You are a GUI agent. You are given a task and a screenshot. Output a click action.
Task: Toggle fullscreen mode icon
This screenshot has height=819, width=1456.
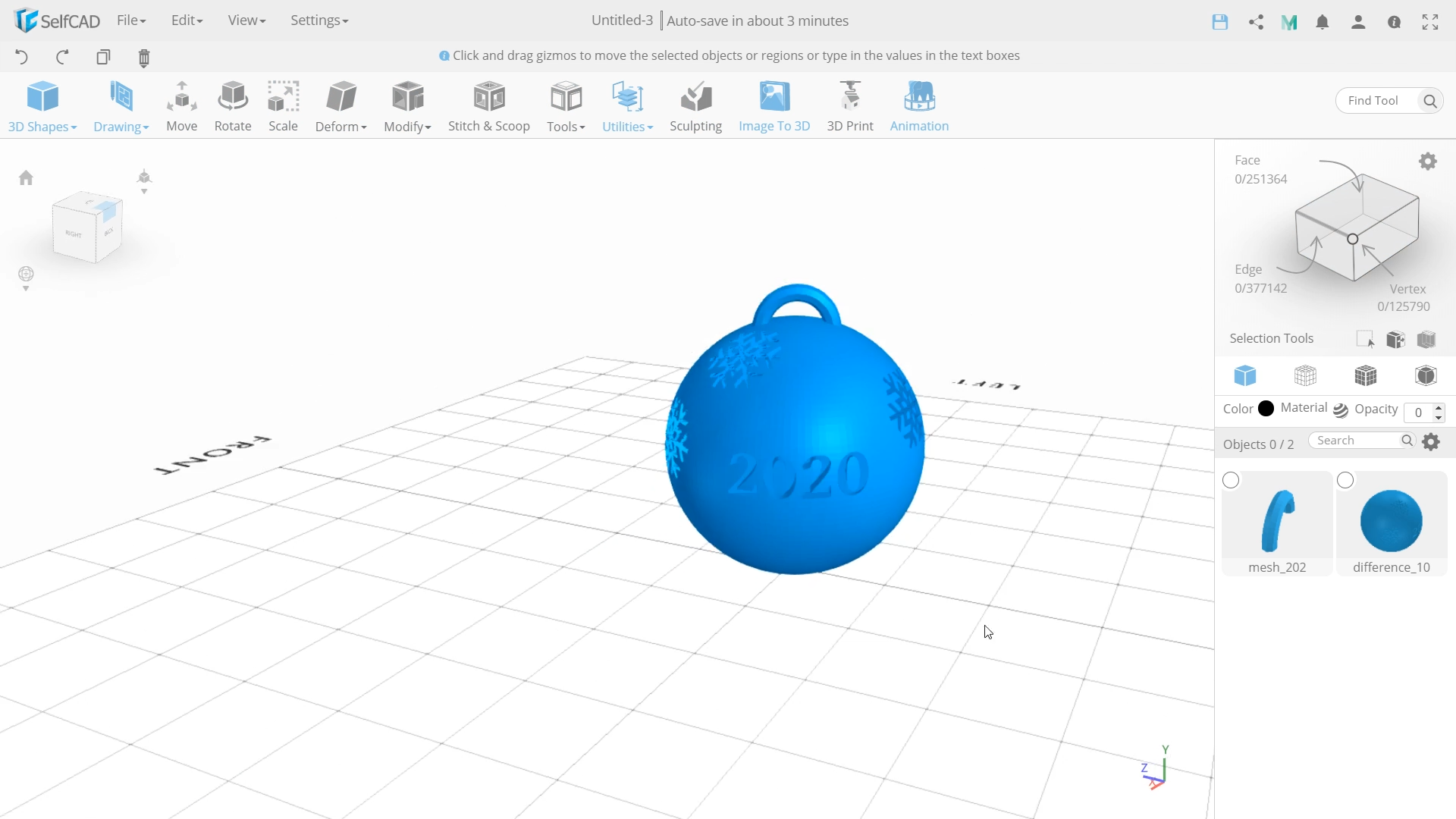(1430, 22)
